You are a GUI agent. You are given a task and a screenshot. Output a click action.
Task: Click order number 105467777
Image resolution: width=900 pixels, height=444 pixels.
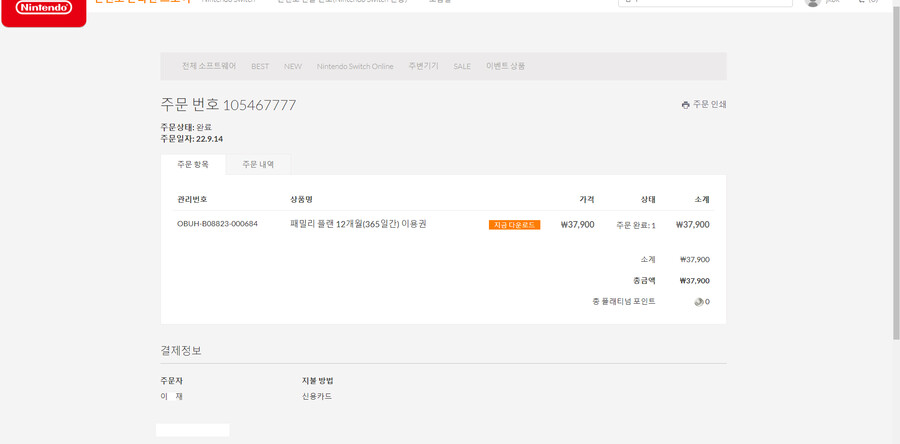pyautogui.click(x=259, y=105)
